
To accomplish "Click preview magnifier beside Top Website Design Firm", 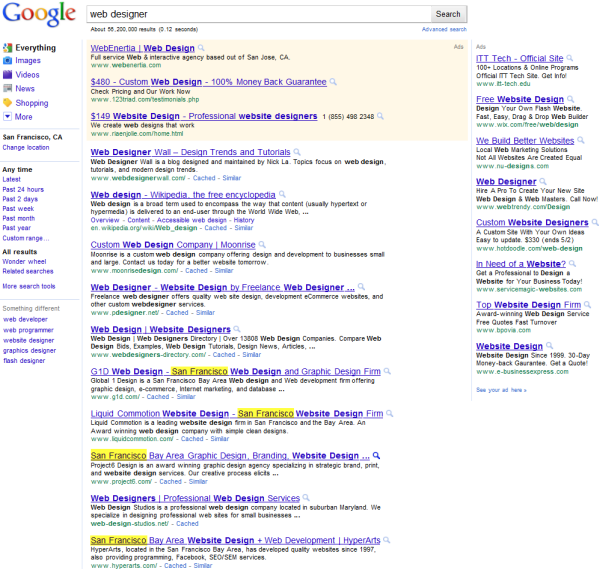I will pos(587,305).
